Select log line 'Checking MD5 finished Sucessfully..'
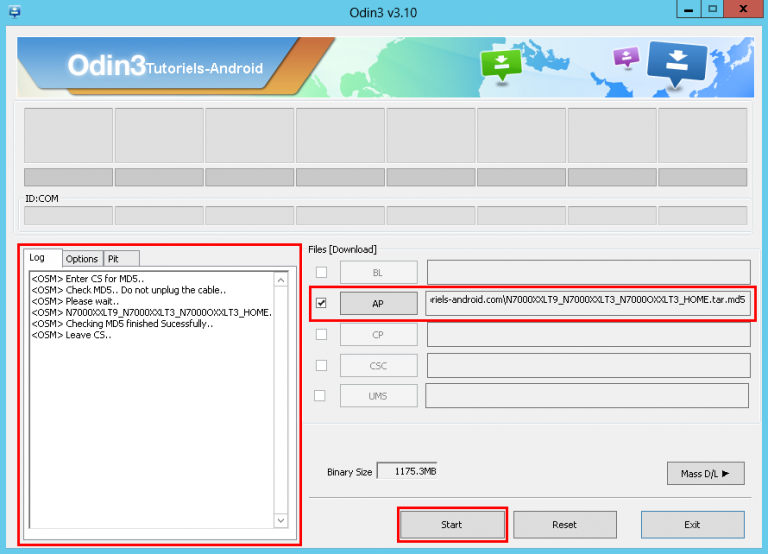 122,323
